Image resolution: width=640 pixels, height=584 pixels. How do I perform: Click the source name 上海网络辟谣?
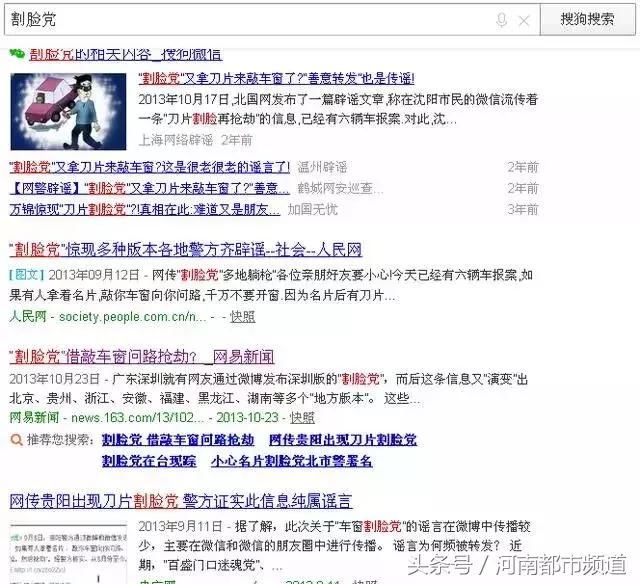[176, 140]
